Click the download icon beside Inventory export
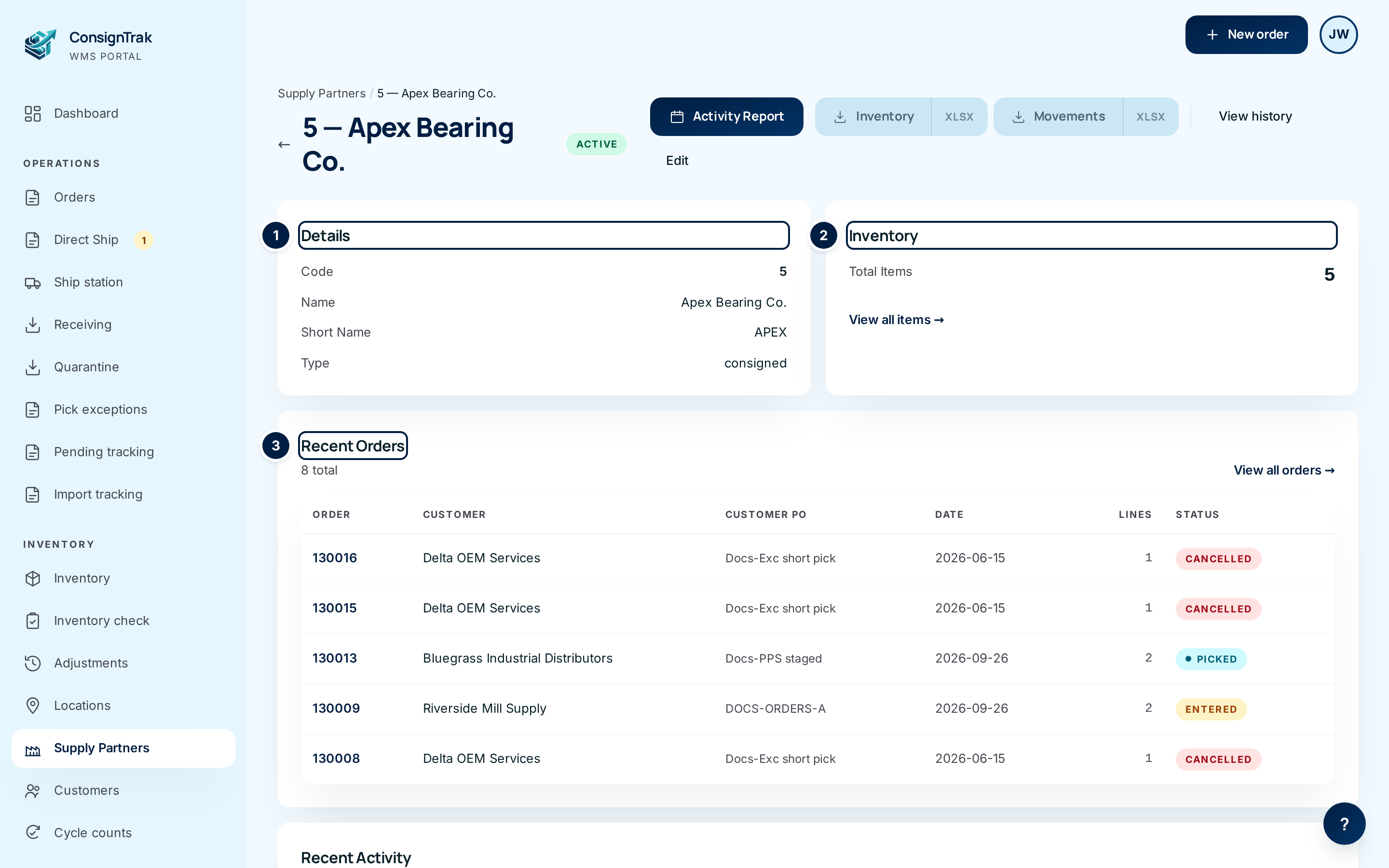Image resolution: width=1389 pixels, height=868 pixels. (840, 117)
